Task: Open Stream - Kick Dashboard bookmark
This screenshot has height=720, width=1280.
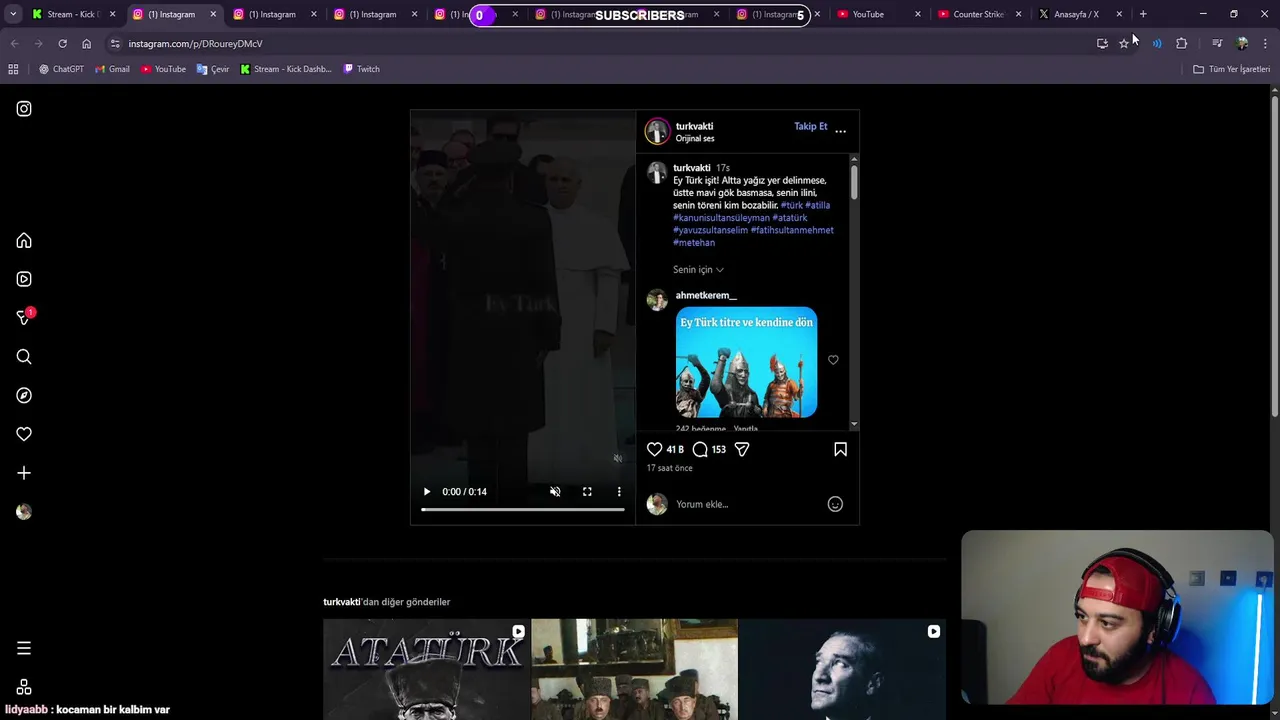Action: 286,69
